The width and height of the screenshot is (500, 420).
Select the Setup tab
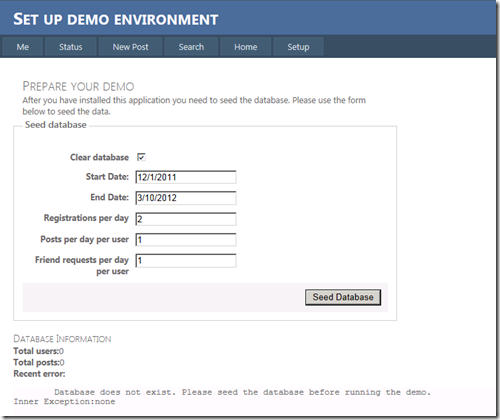pyautogui.click(x=298, y=47)
